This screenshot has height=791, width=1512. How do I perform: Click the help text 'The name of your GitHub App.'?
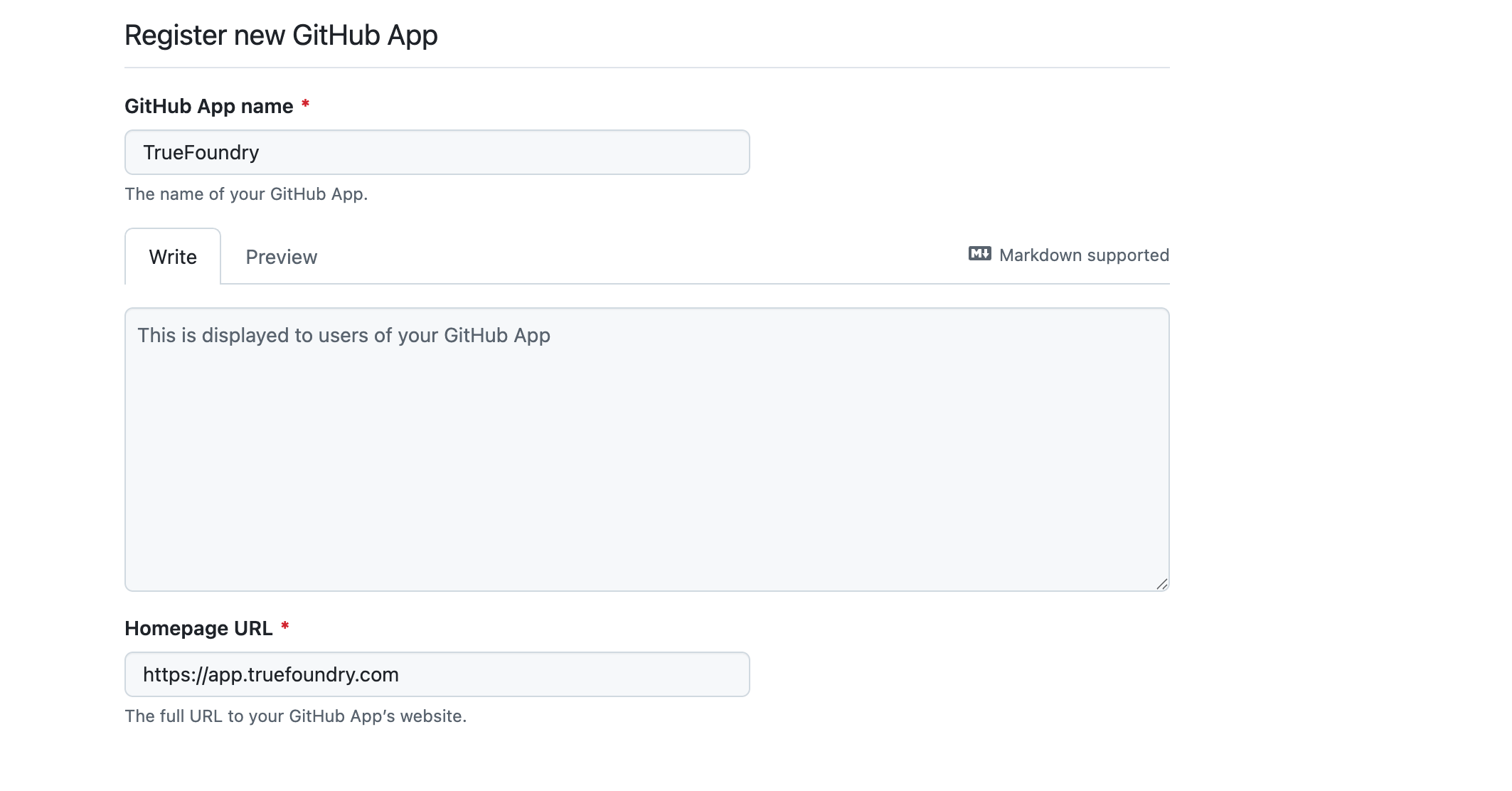(246, 194)
